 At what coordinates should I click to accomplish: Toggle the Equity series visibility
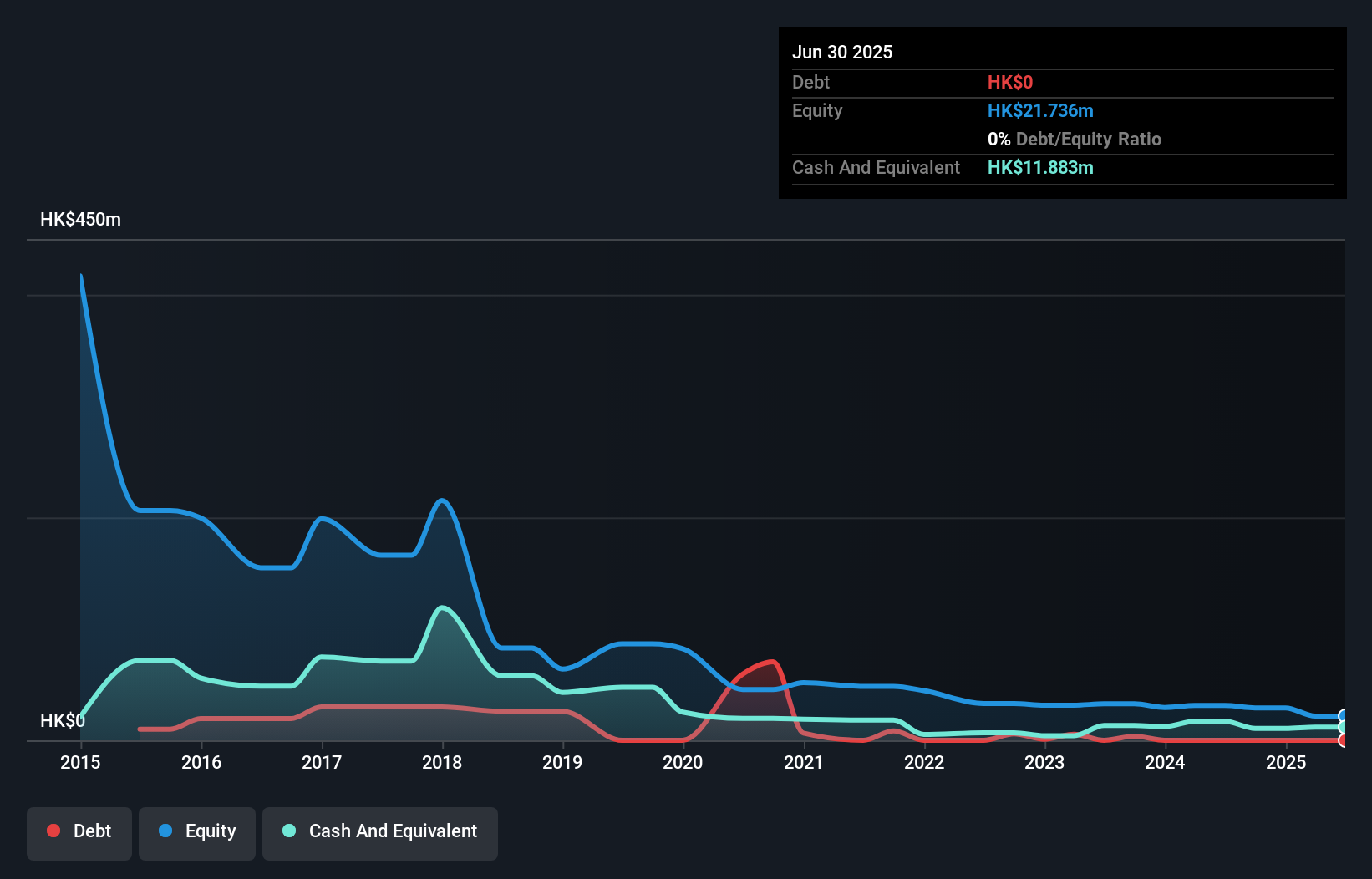196,831
